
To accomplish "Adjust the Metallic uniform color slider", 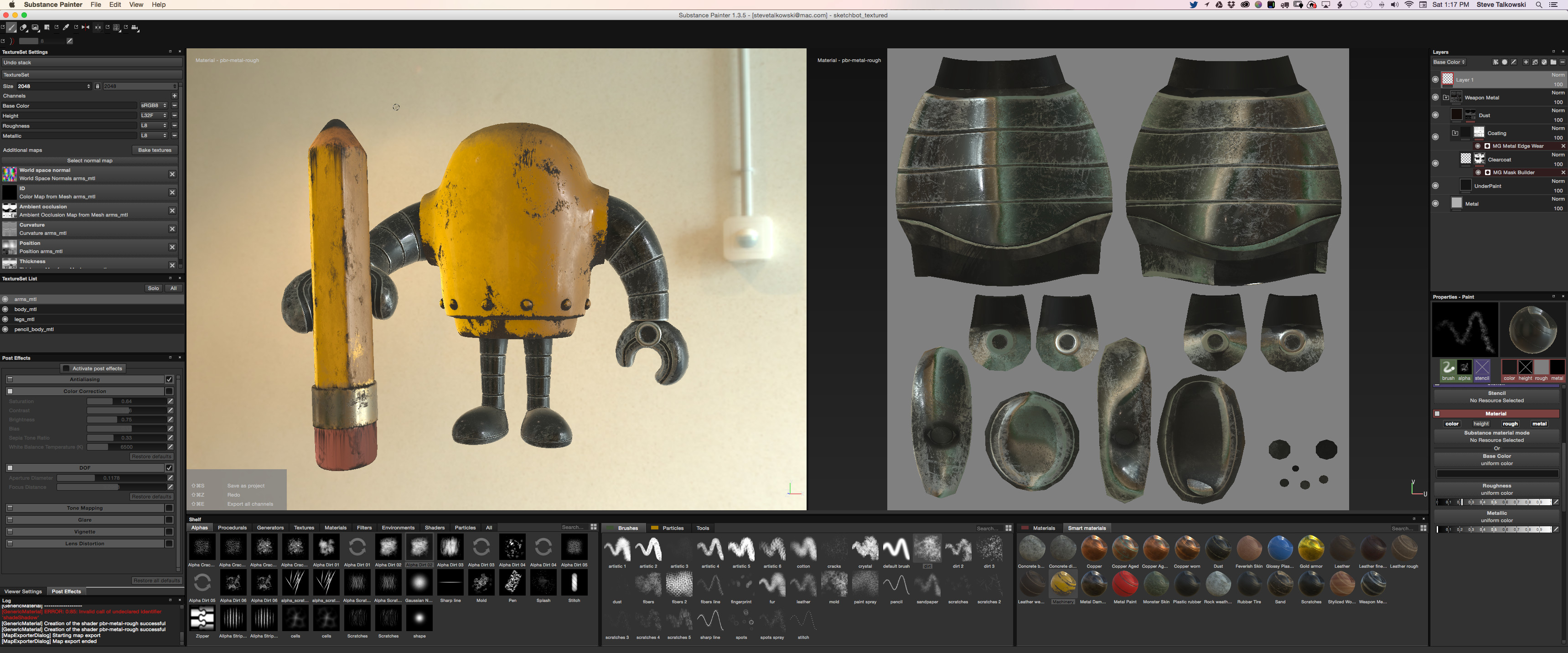I will tap(1494, 529).
